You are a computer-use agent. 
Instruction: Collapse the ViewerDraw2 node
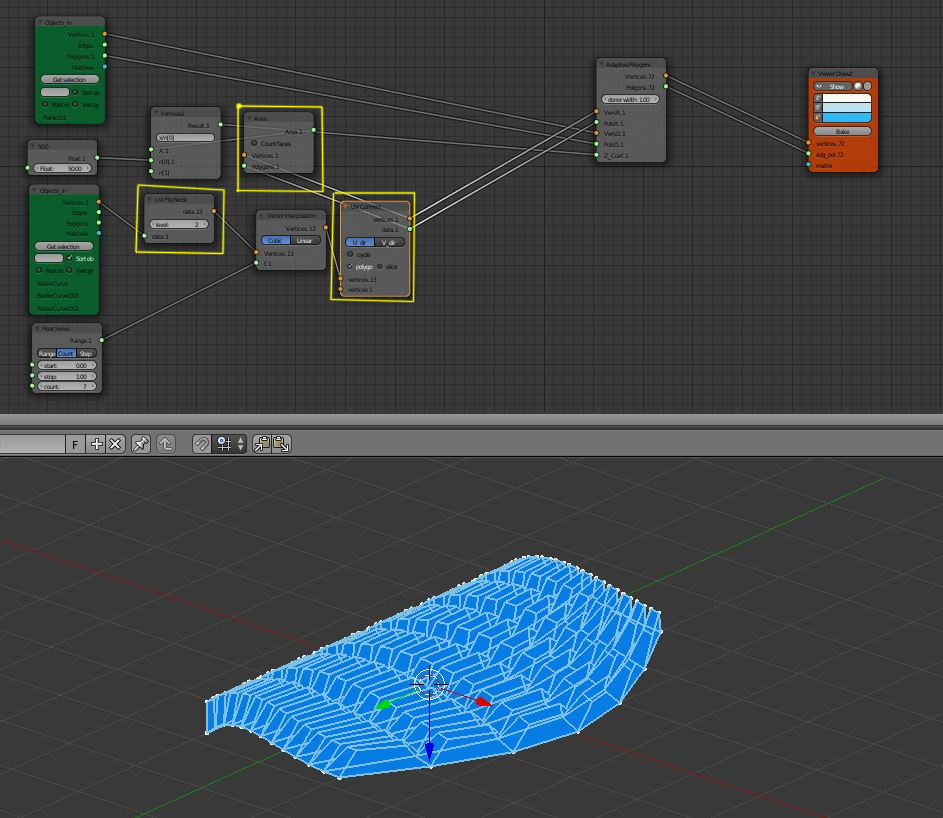814,73
